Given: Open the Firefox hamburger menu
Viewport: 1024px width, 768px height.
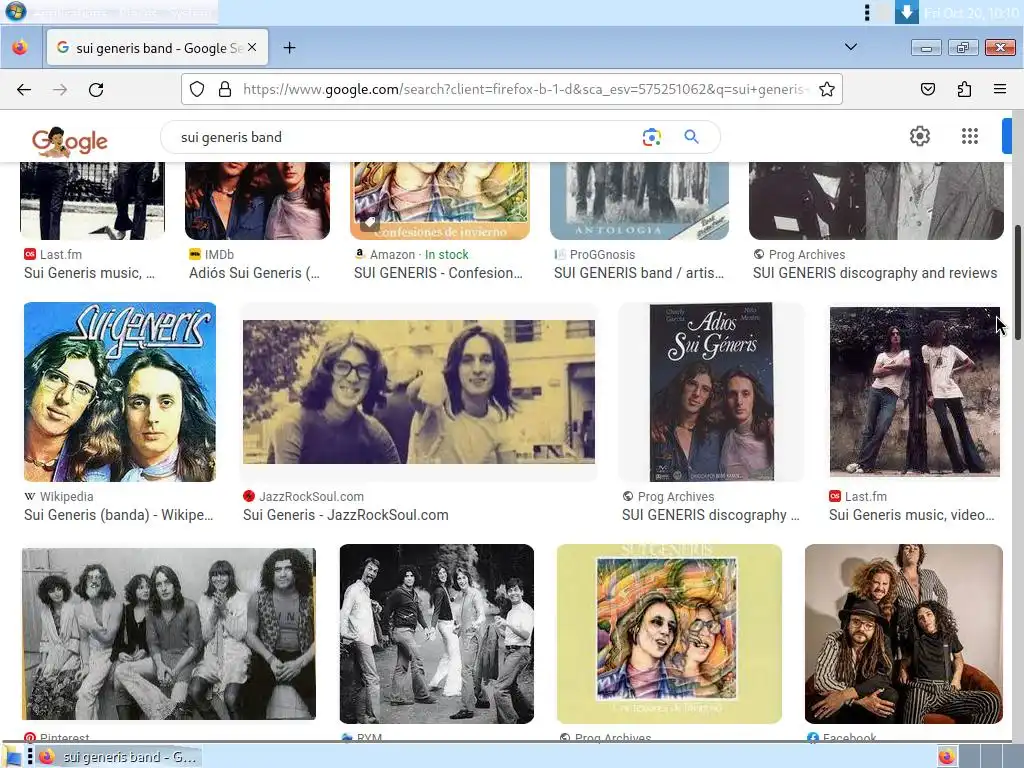Looking at the screenshot, I should [x=1000, y=89].
